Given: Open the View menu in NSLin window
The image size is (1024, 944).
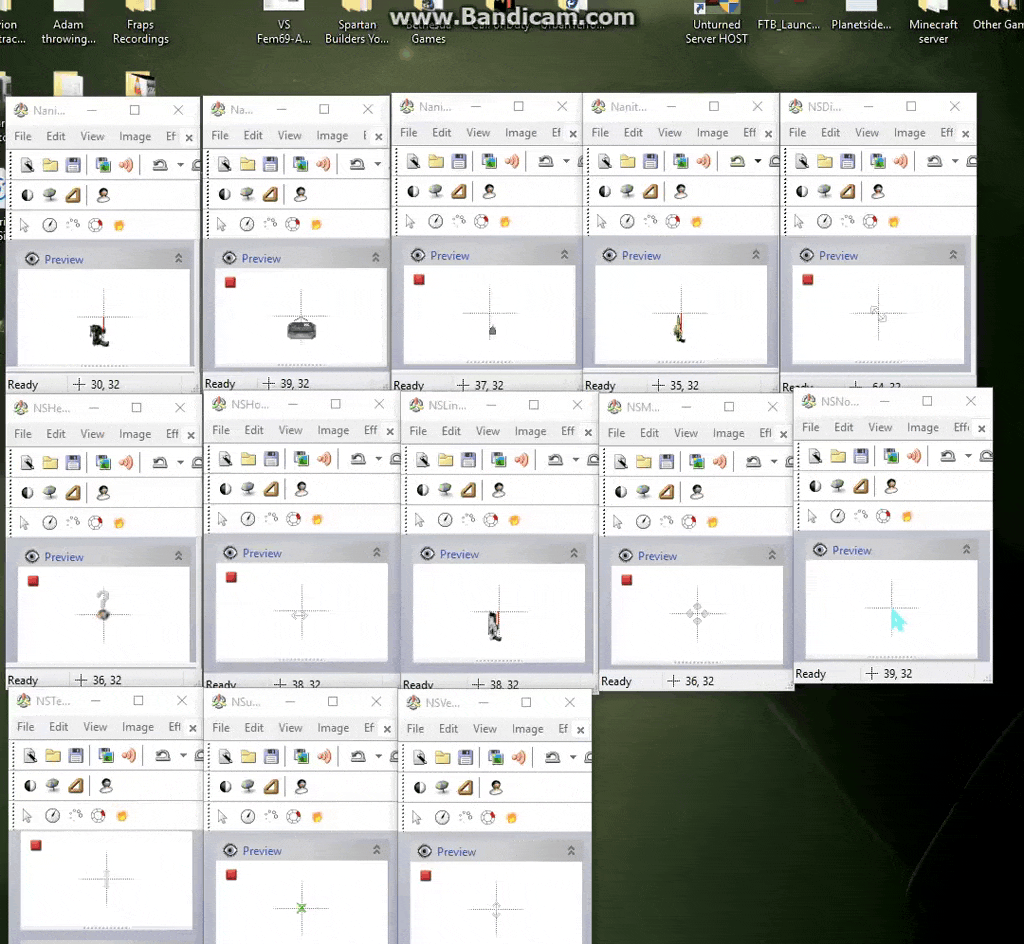Looking at the screenshot, I should click(487, 431).
